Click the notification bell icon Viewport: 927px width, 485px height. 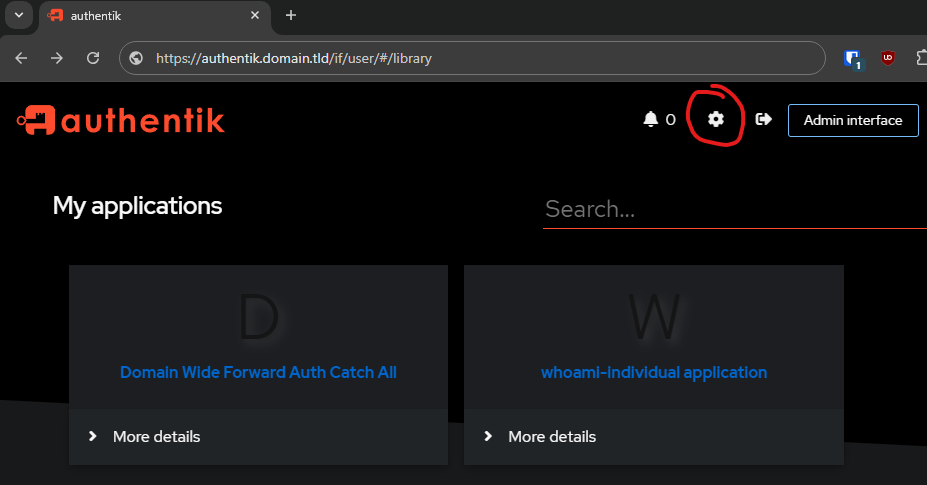(650, 119)
